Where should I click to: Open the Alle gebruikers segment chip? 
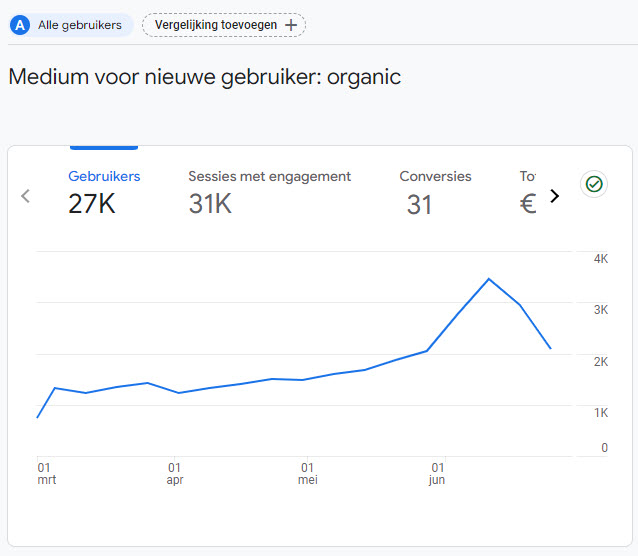(x=72, y=25)
